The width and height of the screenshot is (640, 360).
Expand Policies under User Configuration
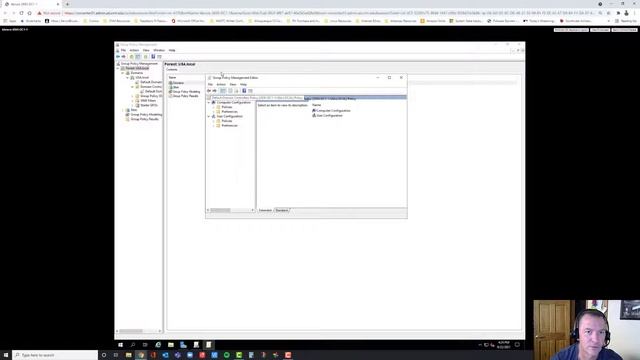[x=214, y=121]
